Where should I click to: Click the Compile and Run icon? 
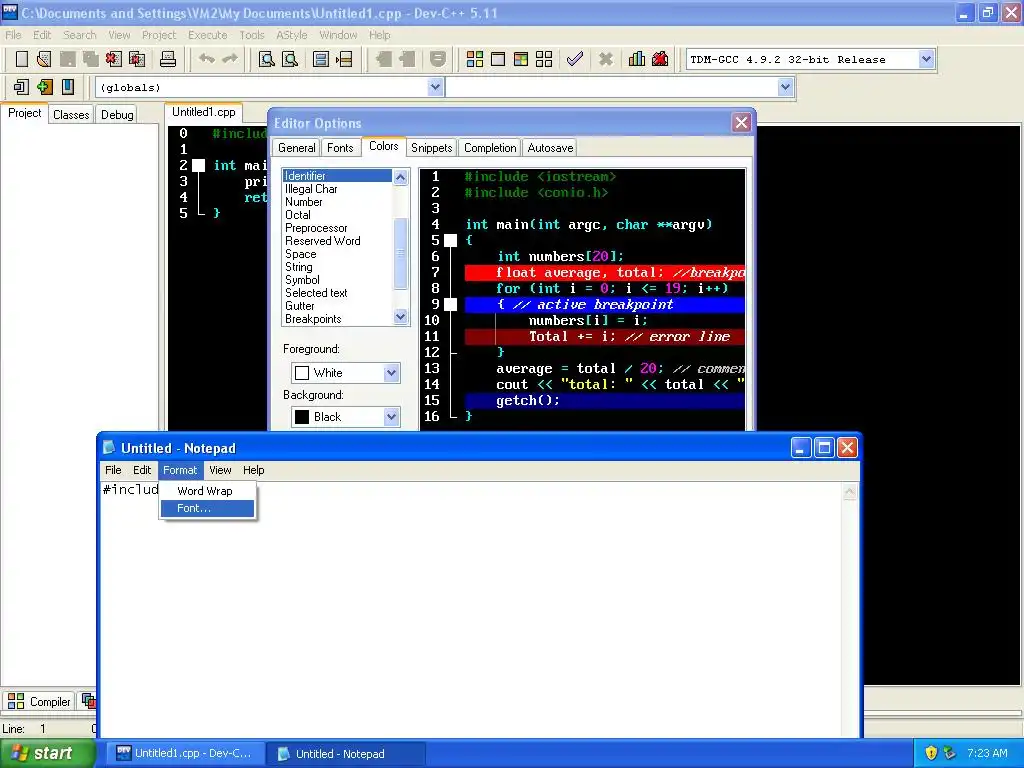(520, 59)
